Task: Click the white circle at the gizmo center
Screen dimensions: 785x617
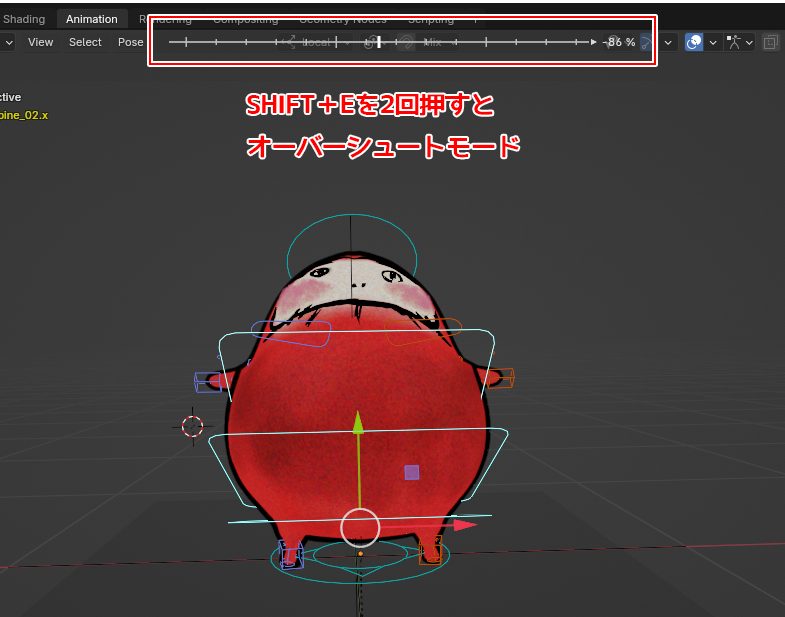Action: (x=360, y=527)
